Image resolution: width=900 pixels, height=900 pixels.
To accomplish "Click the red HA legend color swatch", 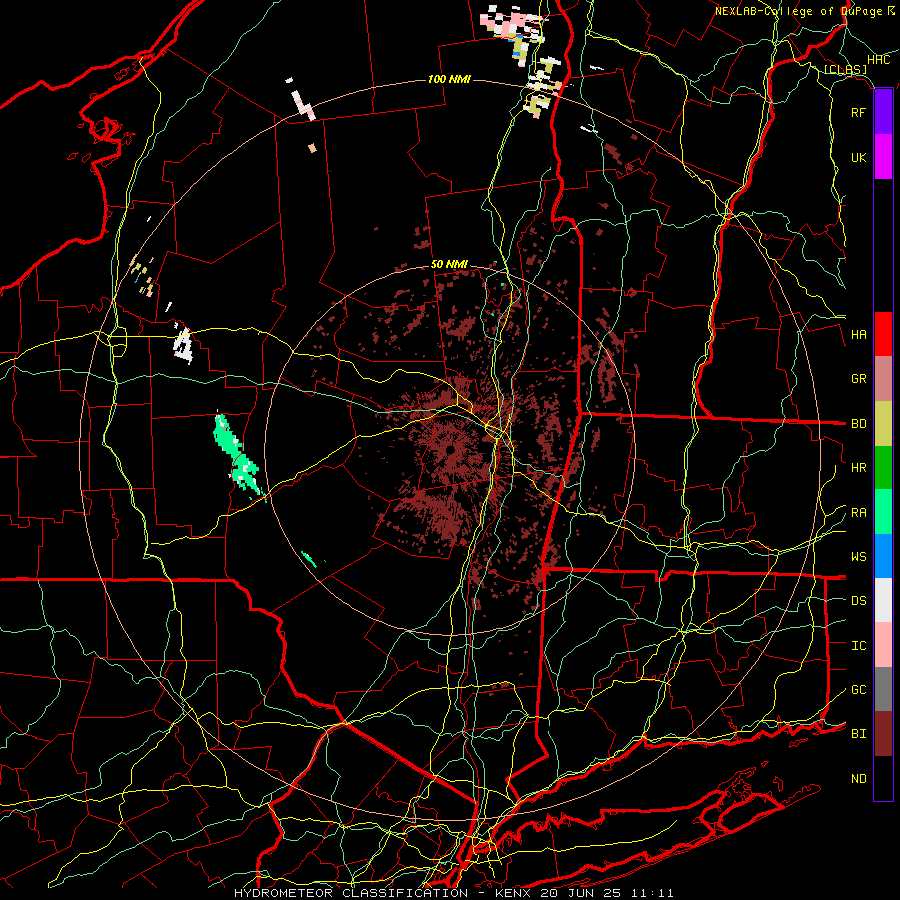I will tap(883, 334).
